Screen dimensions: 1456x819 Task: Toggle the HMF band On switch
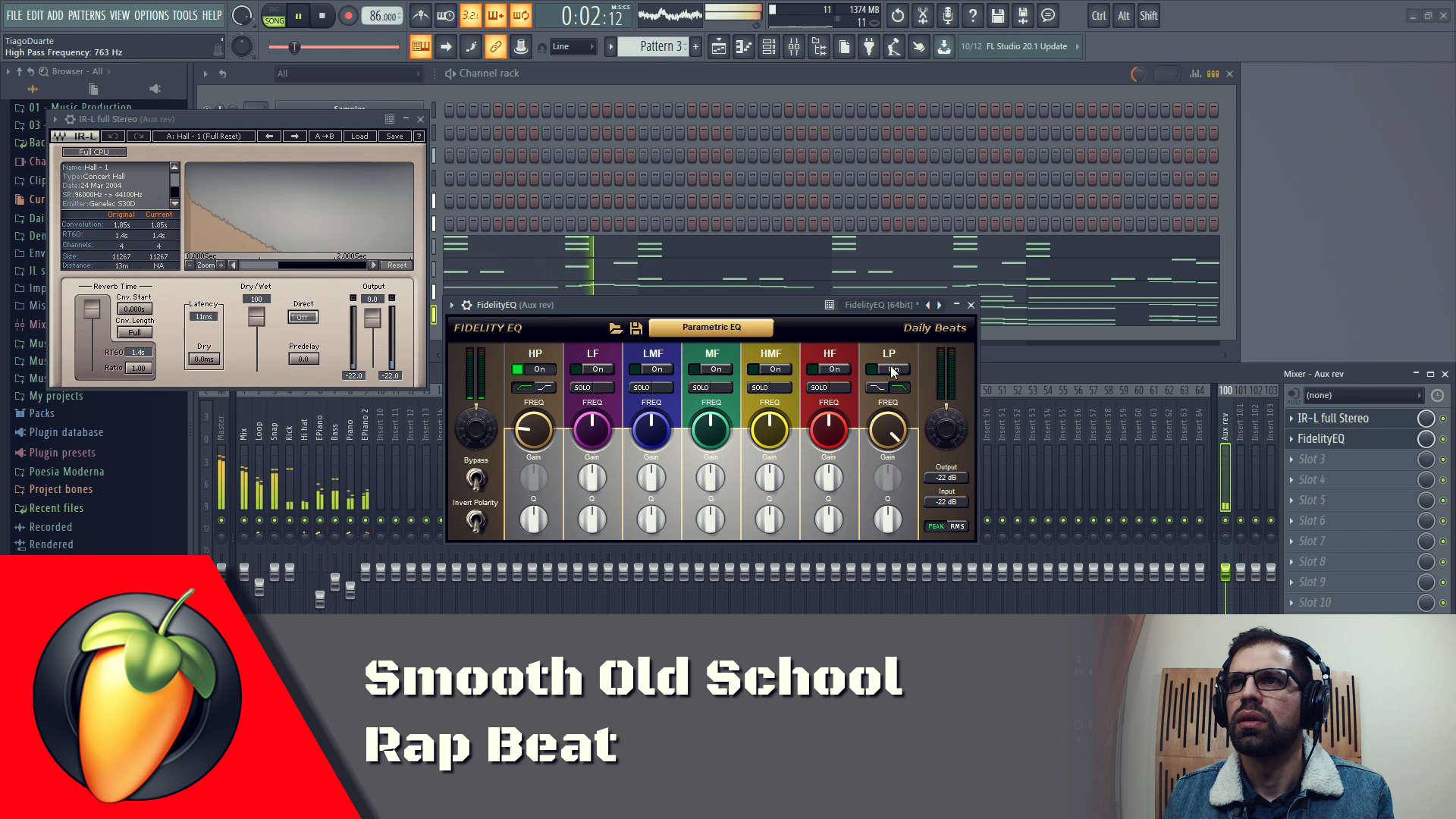click(x=770, y=369)
